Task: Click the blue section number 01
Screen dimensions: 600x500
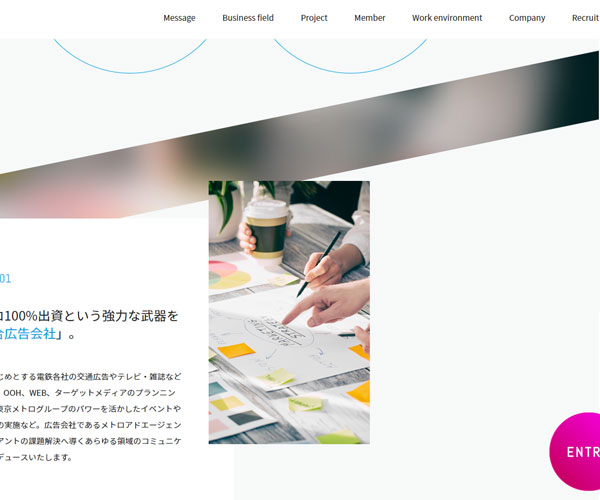Action: click(5, 279)
